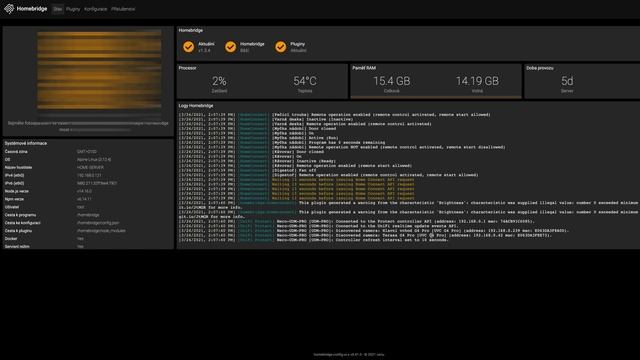The image size is (640, 360).
Task: Click the Npm verze row label
Action: (x=14, y=199)
